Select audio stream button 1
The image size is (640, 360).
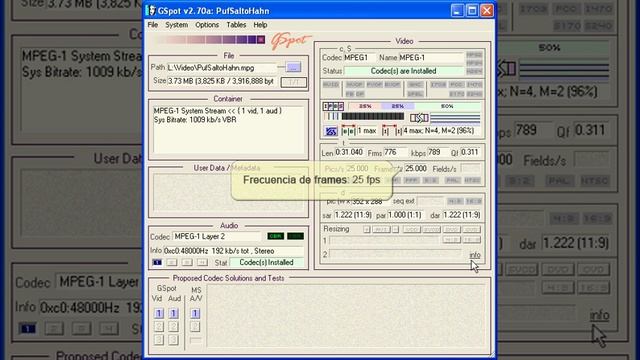(x=157, y=262)
